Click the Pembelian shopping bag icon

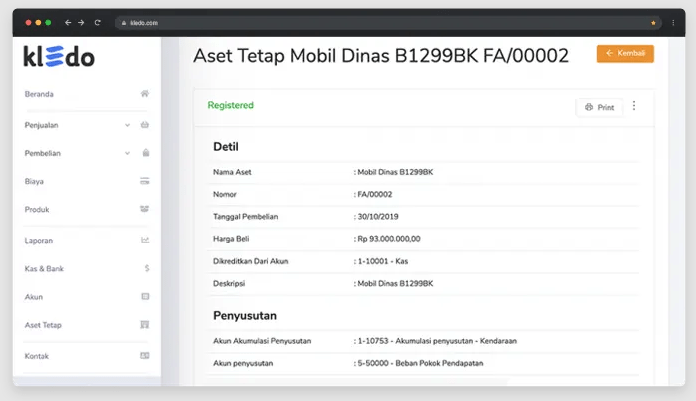145,153
